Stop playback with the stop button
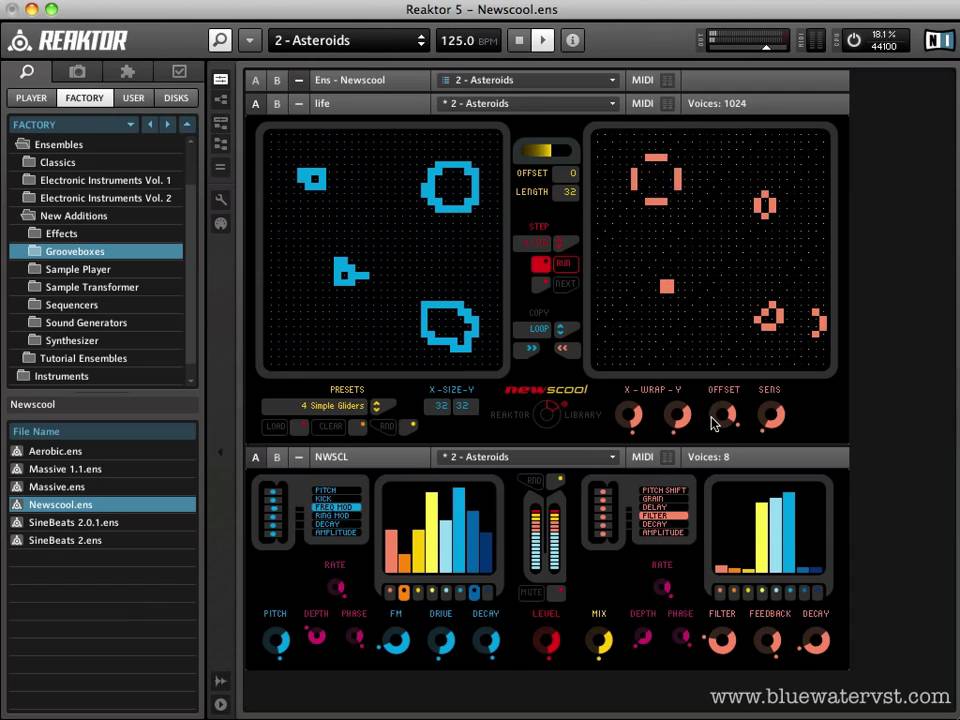 [x=520, y=40]
